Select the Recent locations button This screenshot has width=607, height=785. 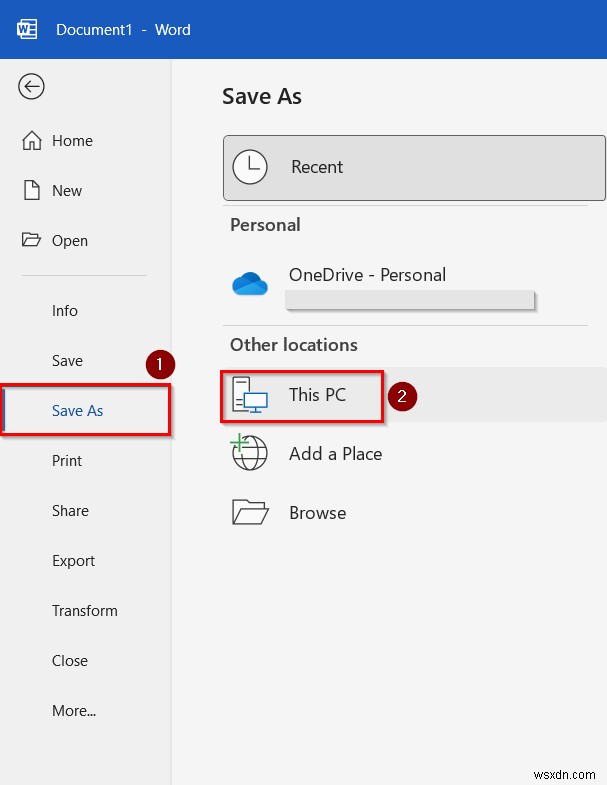[x=414, y=168]
